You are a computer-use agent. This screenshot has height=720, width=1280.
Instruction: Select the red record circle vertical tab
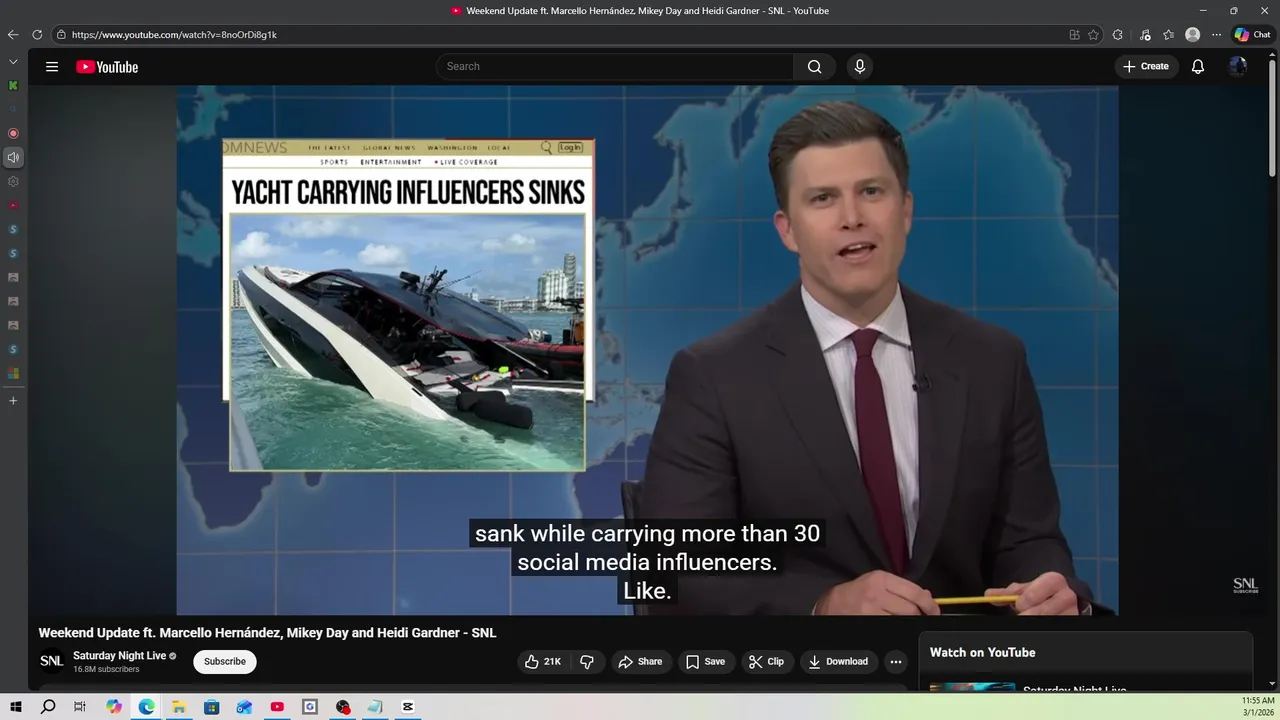coord(13,133)
